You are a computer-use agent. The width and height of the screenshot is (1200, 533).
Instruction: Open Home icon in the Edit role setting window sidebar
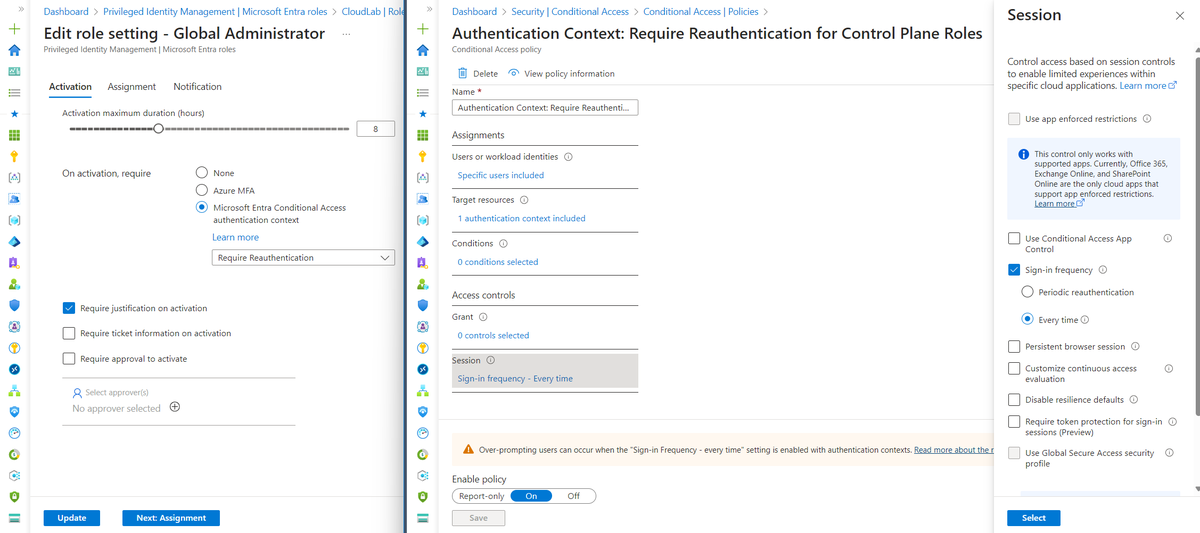pyautogui.click(x=14, y=50)
